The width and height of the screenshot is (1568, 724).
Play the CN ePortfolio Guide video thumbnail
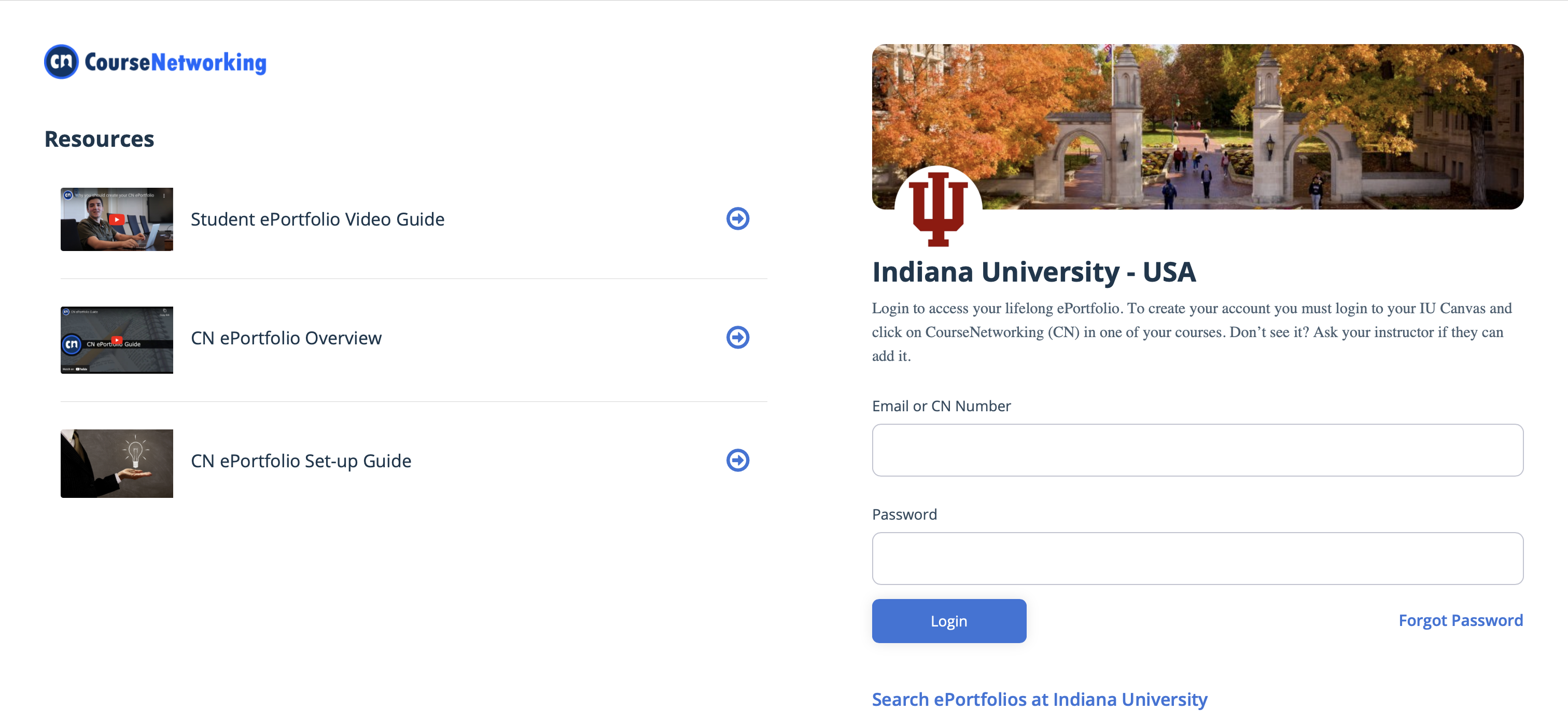tap(117, 340)
